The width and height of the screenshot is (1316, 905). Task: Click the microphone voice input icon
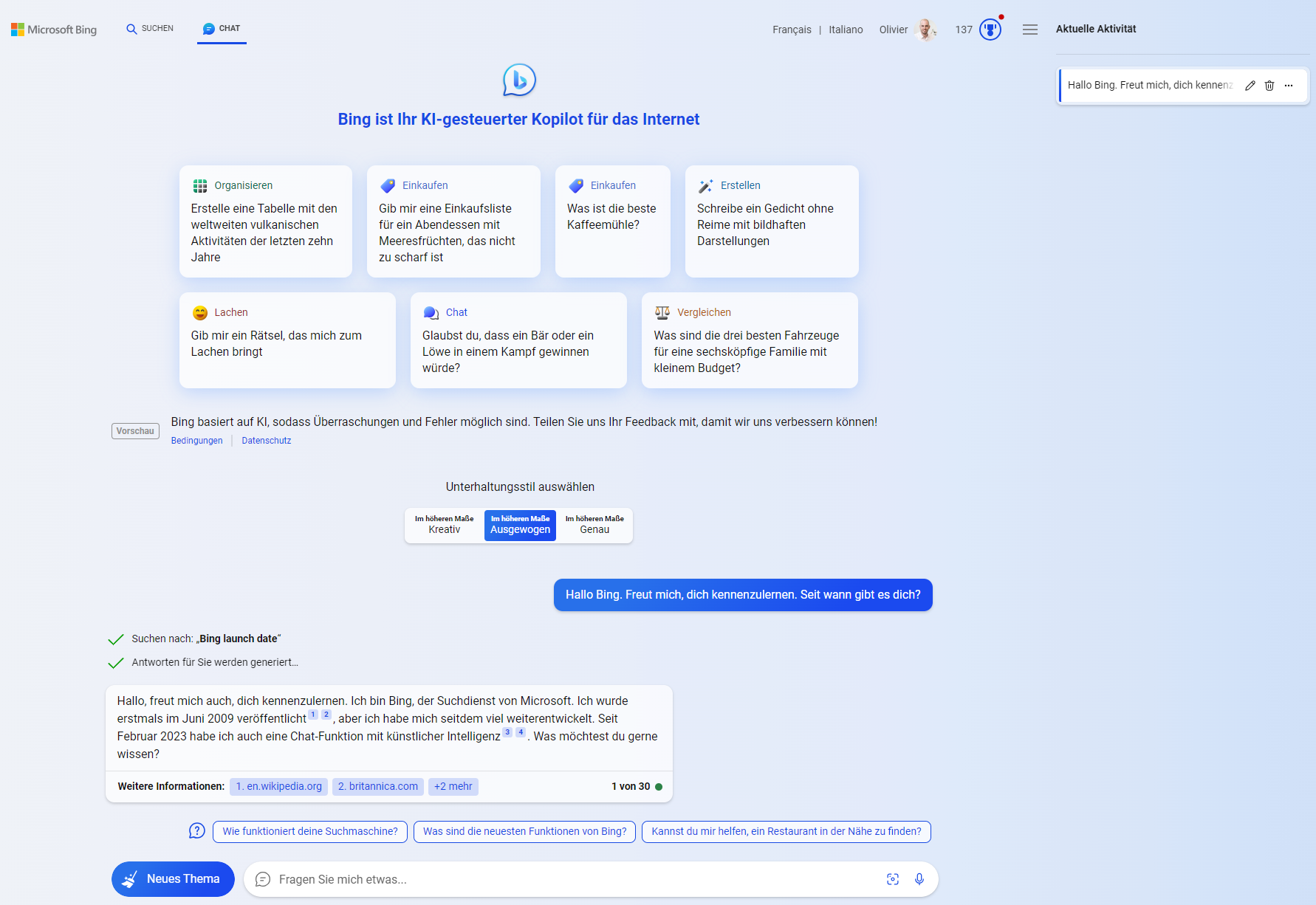pyautogui.click(x=919, y=879)
